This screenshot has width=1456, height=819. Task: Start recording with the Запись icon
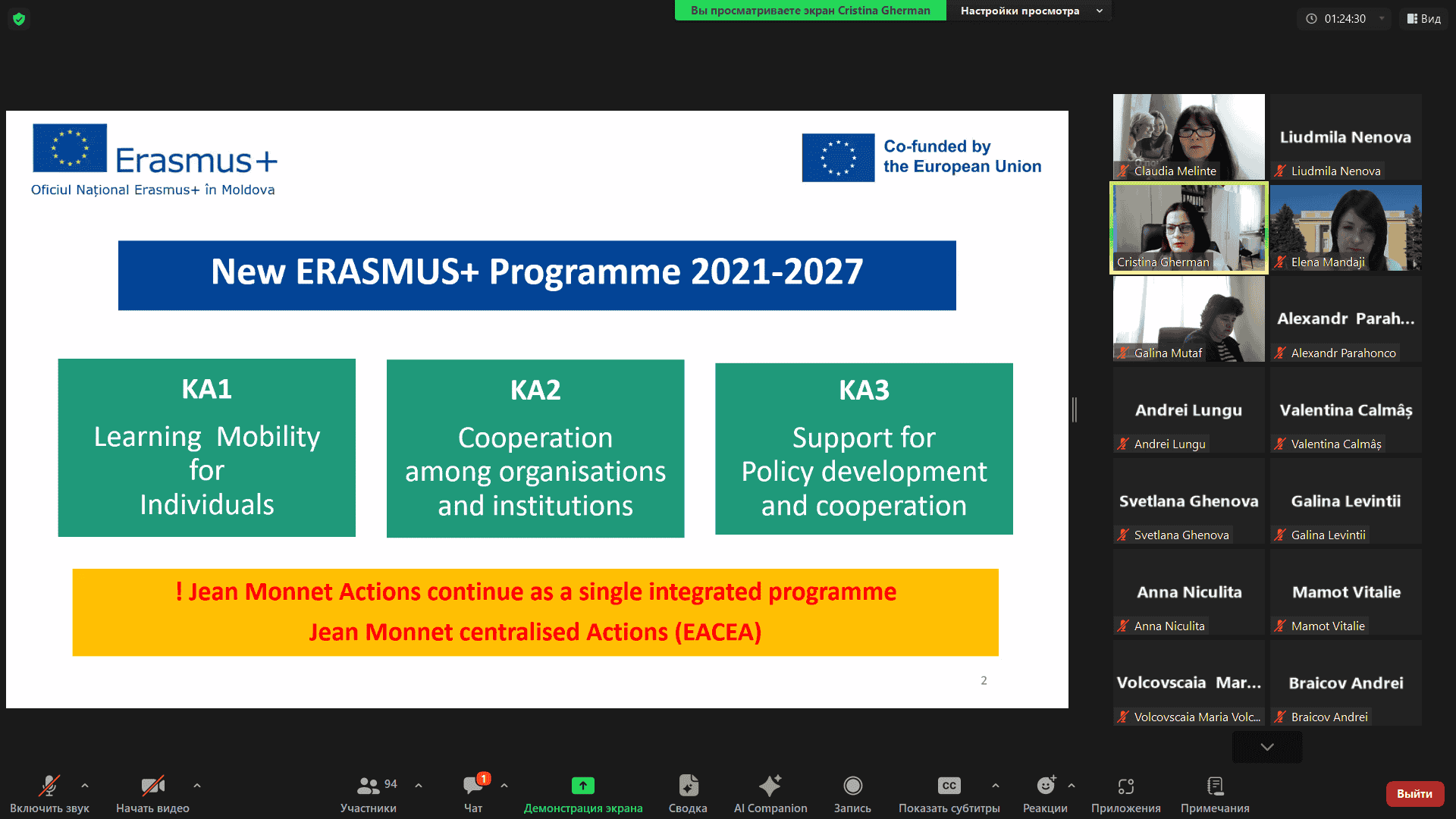click(852, 786)
